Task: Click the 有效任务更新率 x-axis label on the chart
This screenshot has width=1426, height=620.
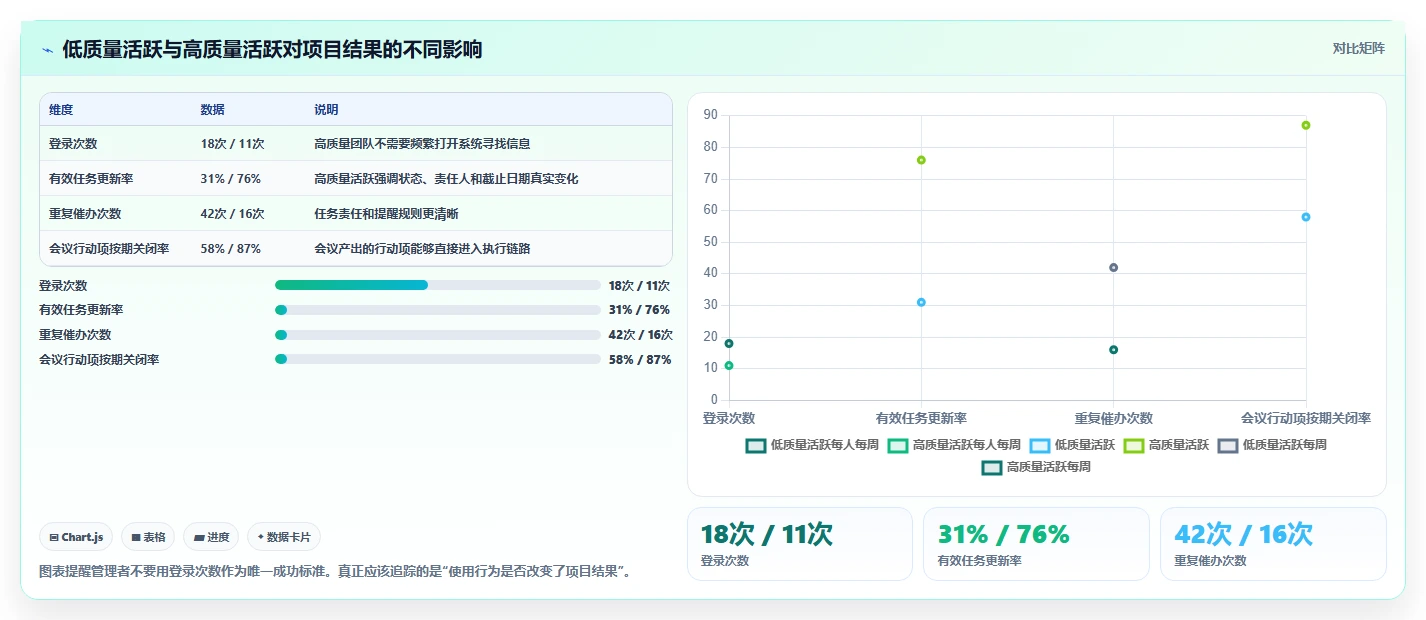Action: coord(921,418)
